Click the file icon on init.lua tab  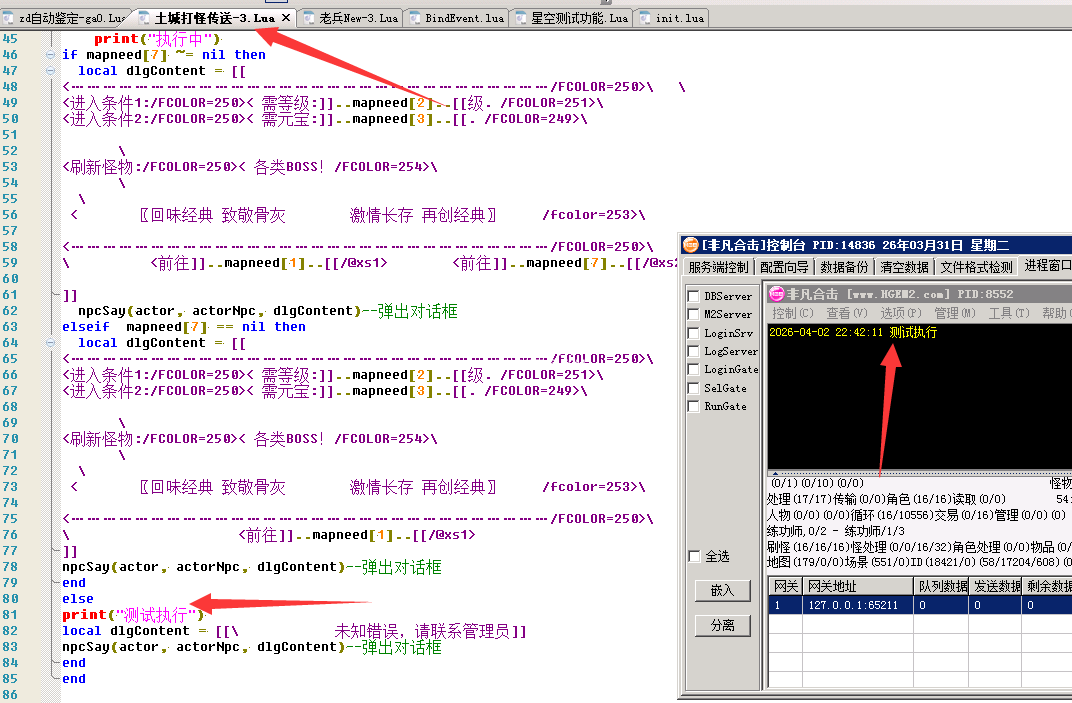(x=645, y=18)
